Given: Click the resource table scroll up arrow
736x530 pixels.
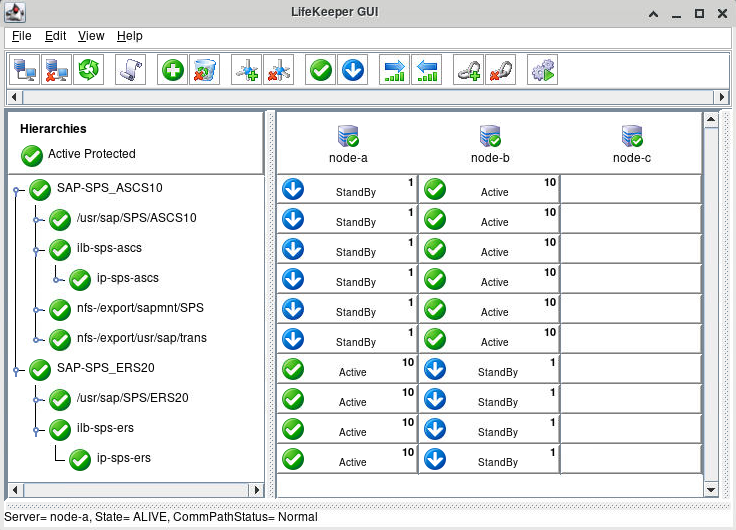Looking at the screenshot, I should click(x=711, y=120).
